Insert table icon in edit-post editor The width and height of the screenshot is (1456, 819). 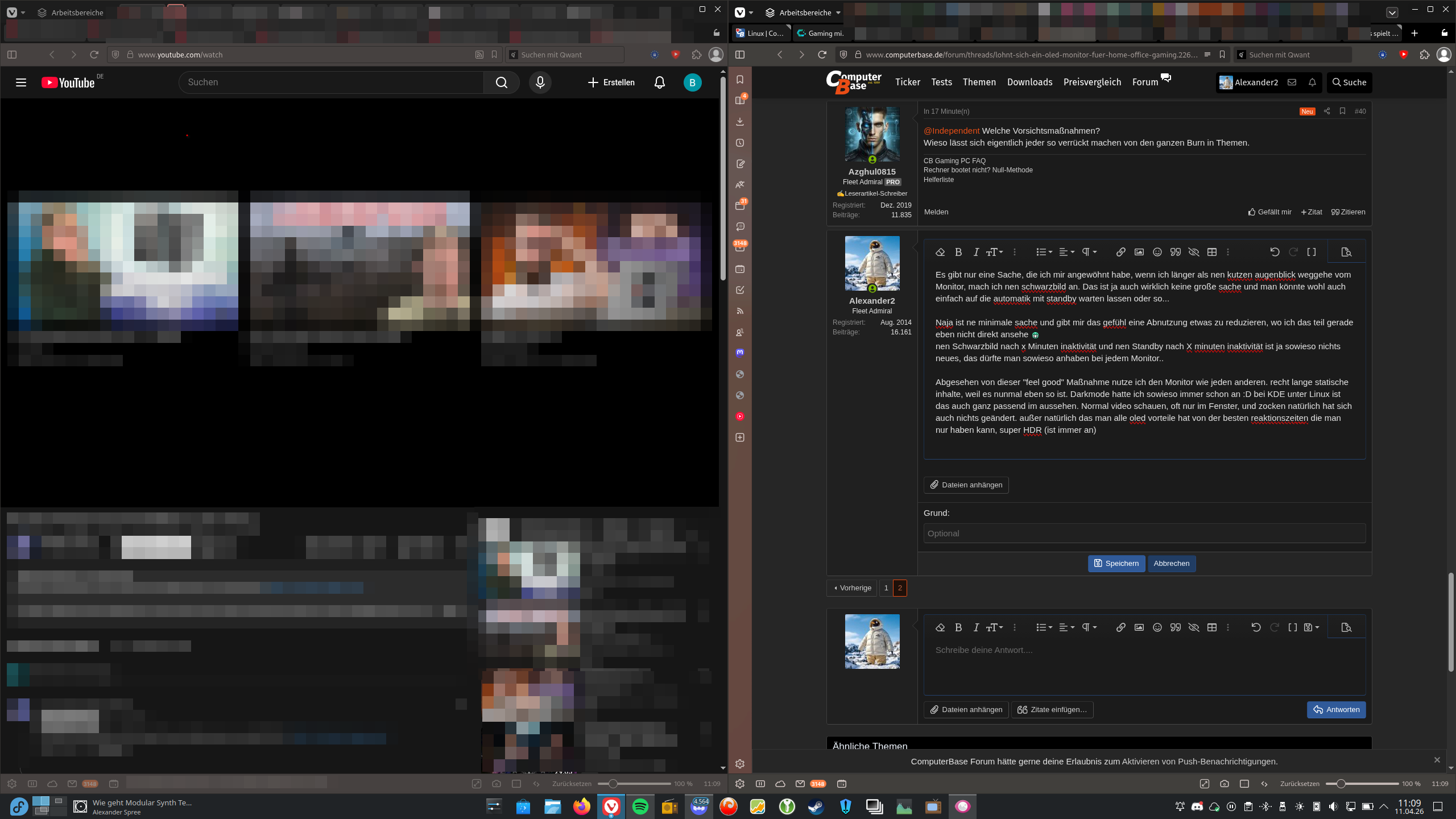coord(1212,252)
